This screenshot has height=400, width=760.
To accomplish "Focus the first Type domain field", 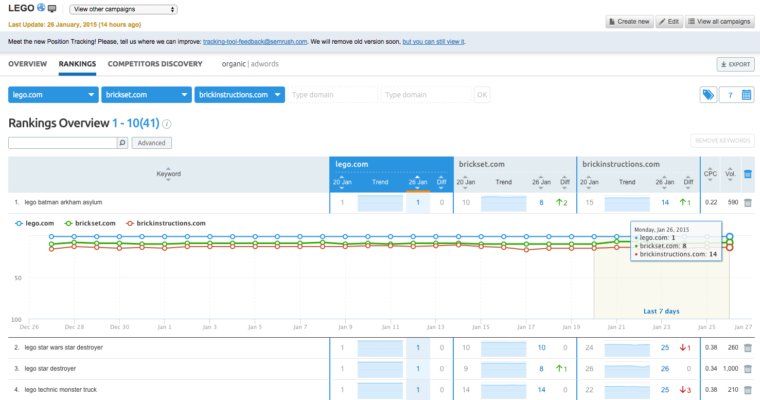I will [x=332, y=95].
